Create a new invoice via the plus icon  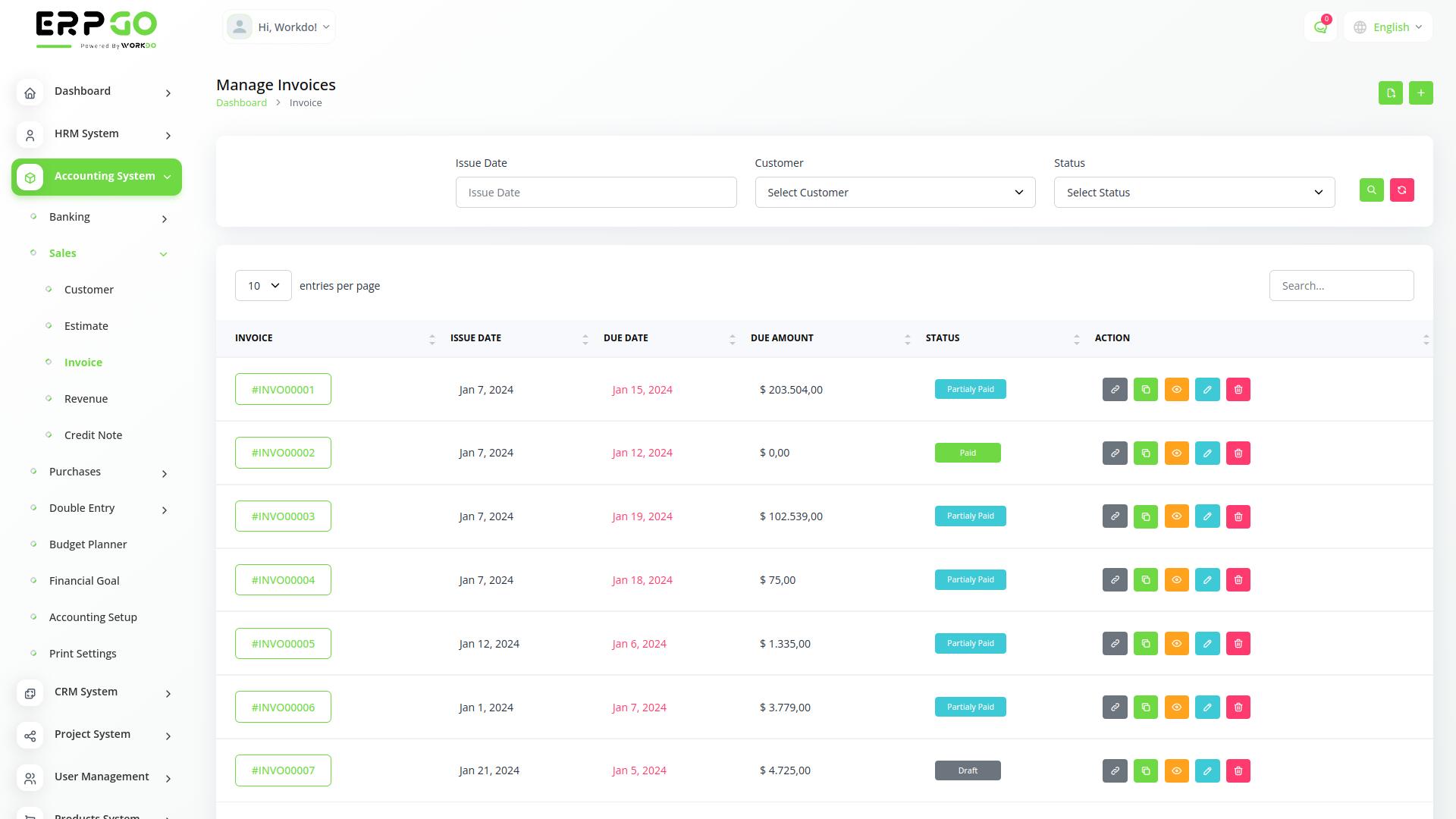click(x=1421, y=93)
